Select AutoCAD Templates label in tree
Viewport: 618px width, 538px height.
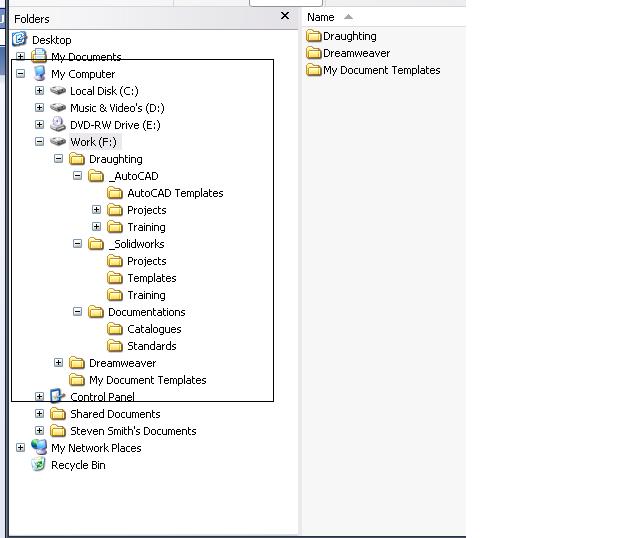coord(175,193)
